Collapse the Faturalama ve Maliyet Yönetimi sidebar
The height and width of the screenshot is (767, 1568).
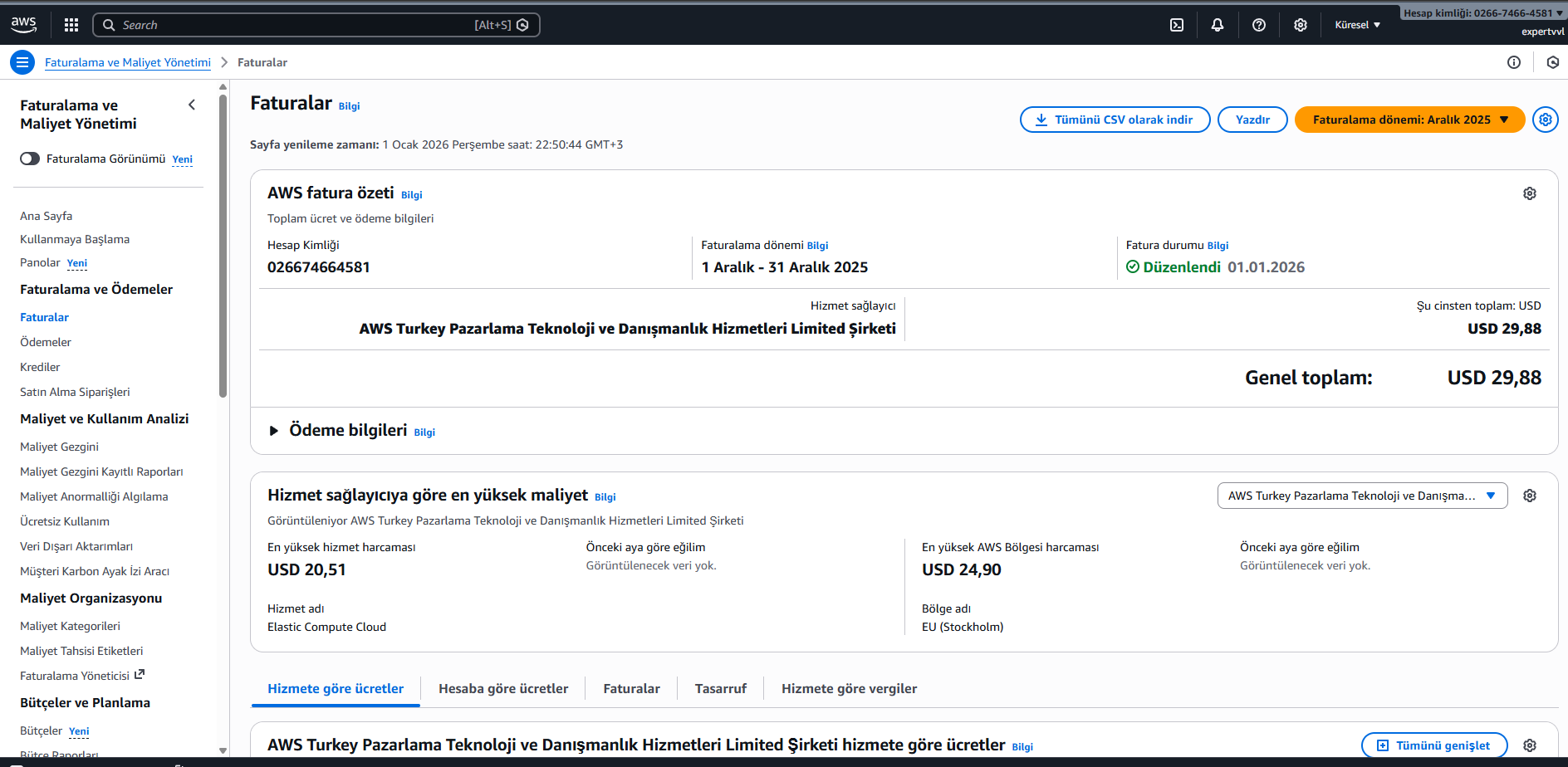pos(192,105)
